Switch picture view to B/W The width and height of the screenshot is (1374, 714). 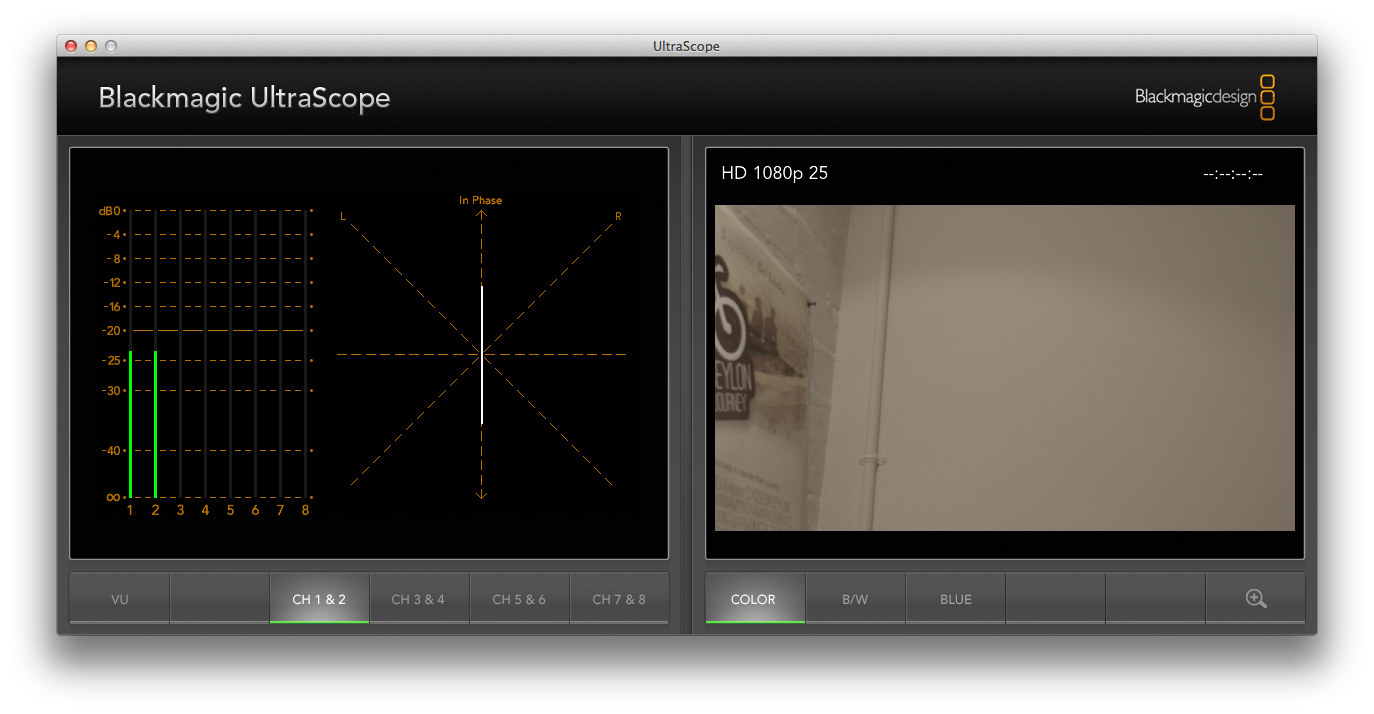click(x=855, y=599)
